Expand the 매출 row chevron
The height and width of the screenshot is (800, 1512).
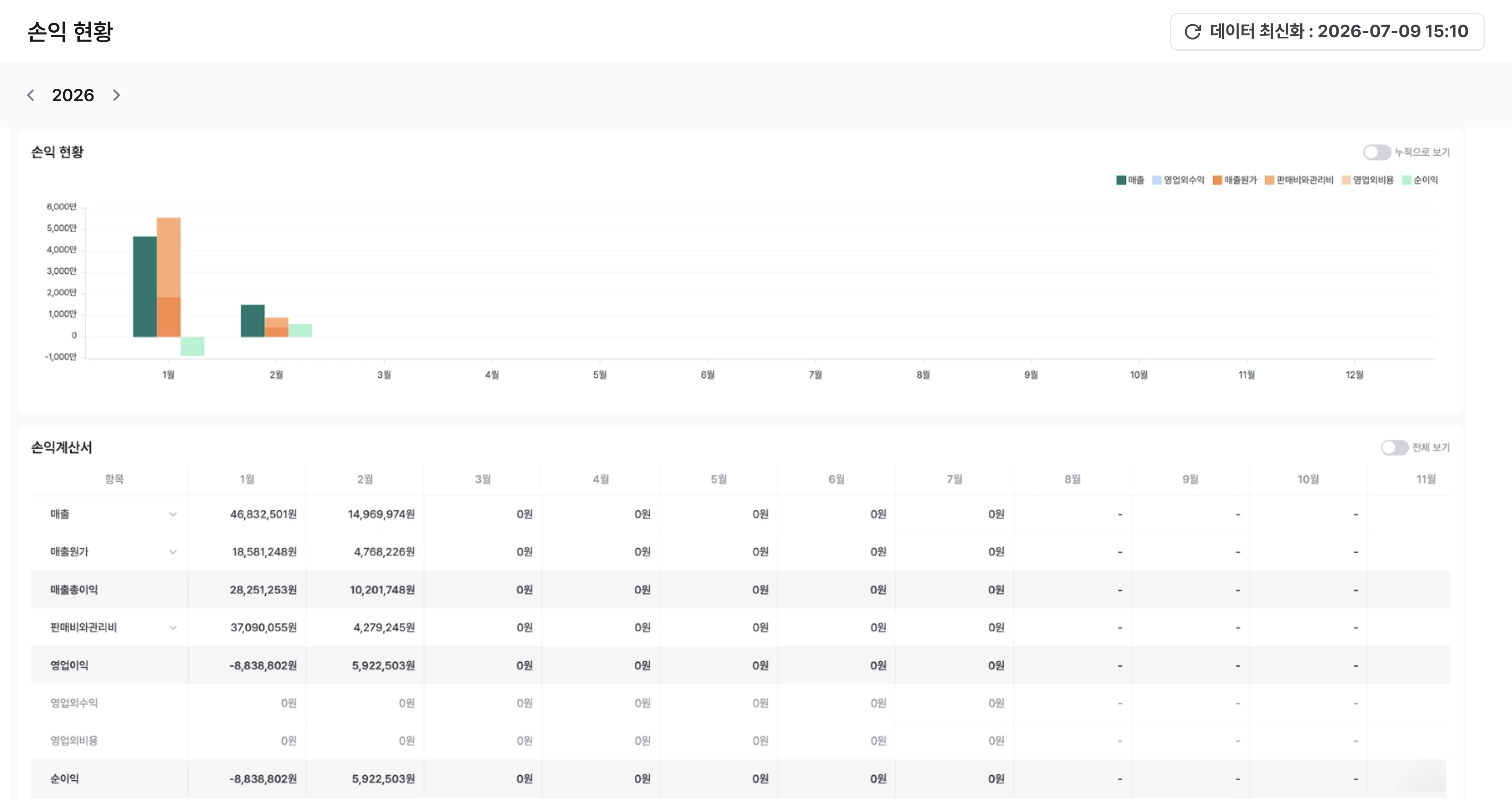coord(173,514)
